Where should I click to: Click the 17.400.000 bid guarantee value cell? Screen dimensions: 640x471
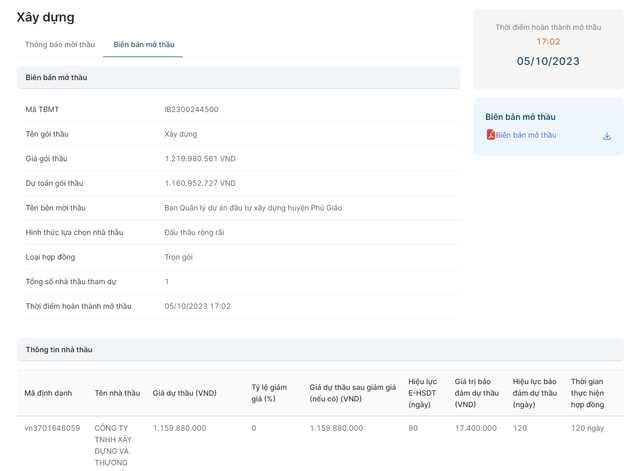click(x=476, y=428)
